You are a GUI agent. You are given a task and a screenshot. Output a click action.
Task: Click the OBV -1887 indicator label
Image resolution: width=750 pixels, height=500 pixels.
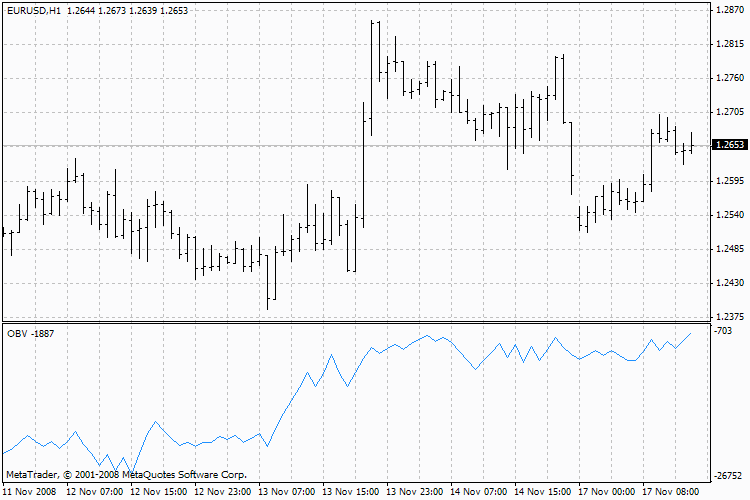31,333
